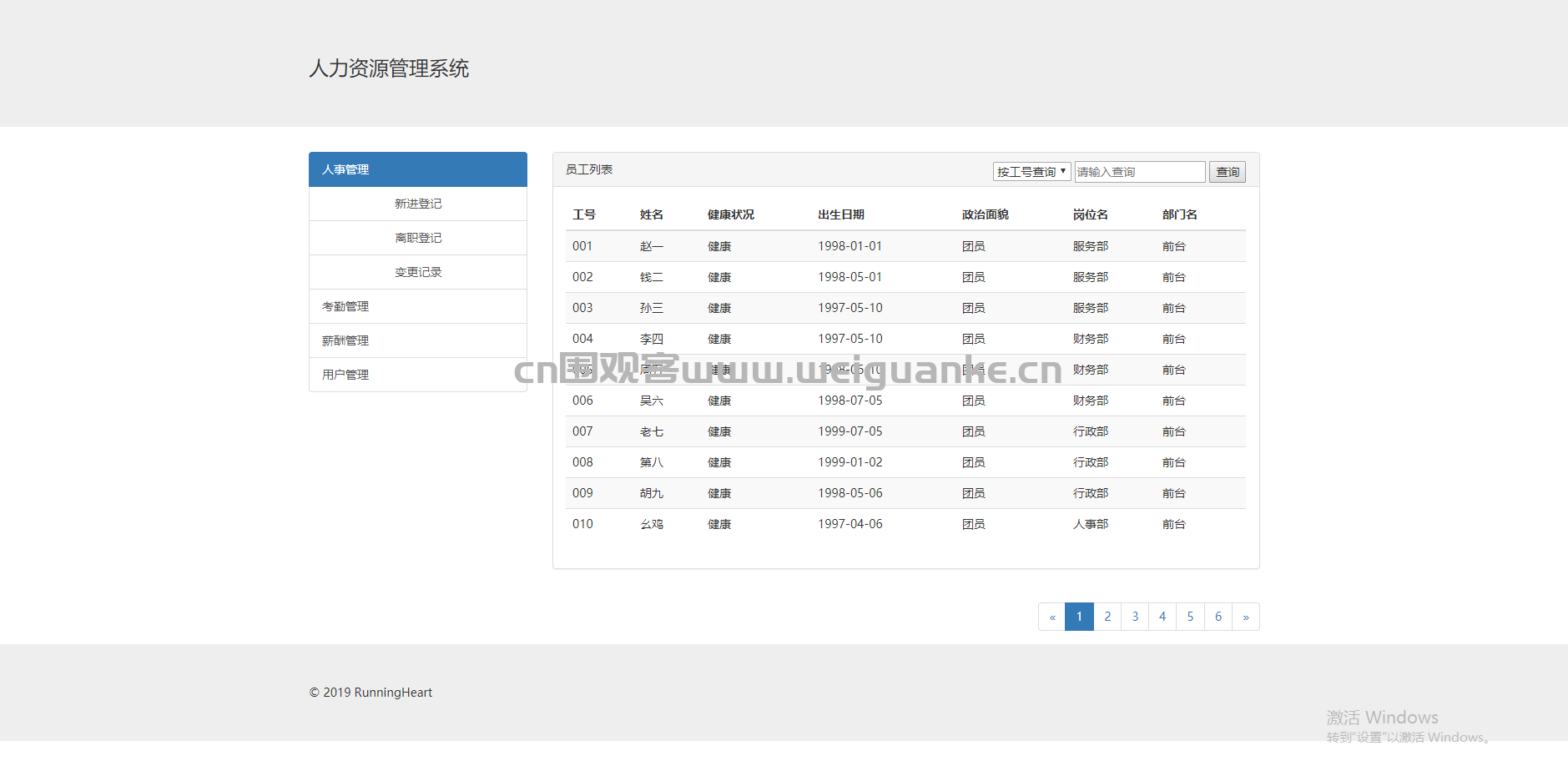Click 服务部 in row 001
The height and width of the screenshot is (766, 1568).
pos(1091,246)
